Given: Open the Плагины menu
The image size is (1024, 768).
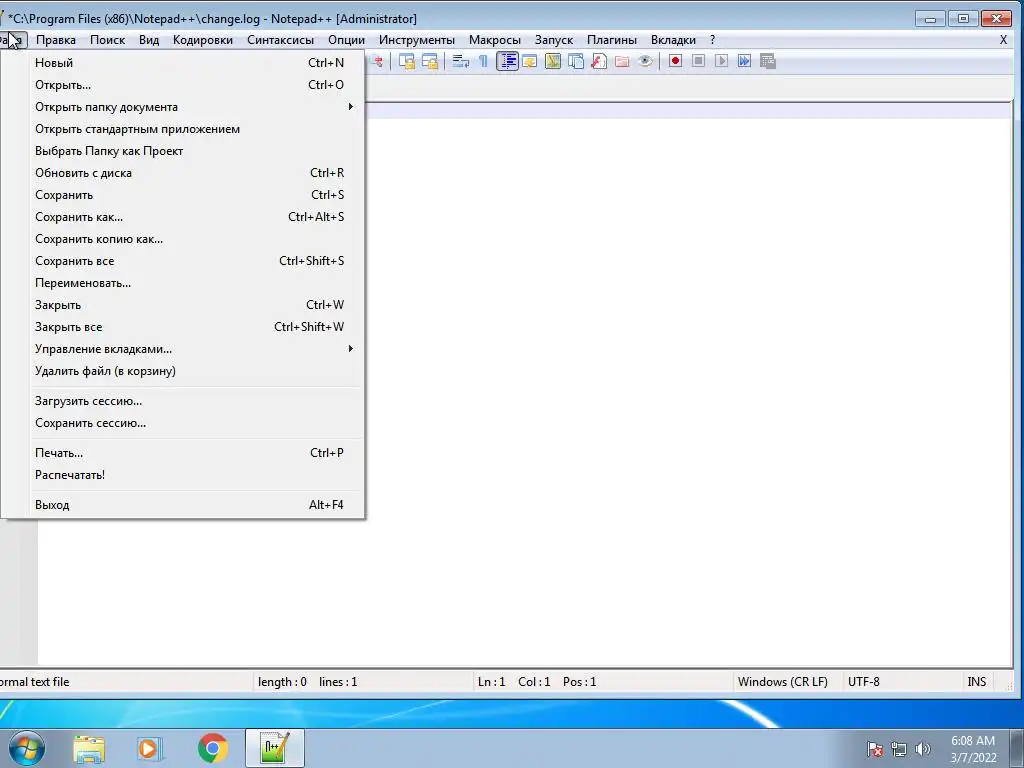Looking at the screenshot, I should click(611, 40).
